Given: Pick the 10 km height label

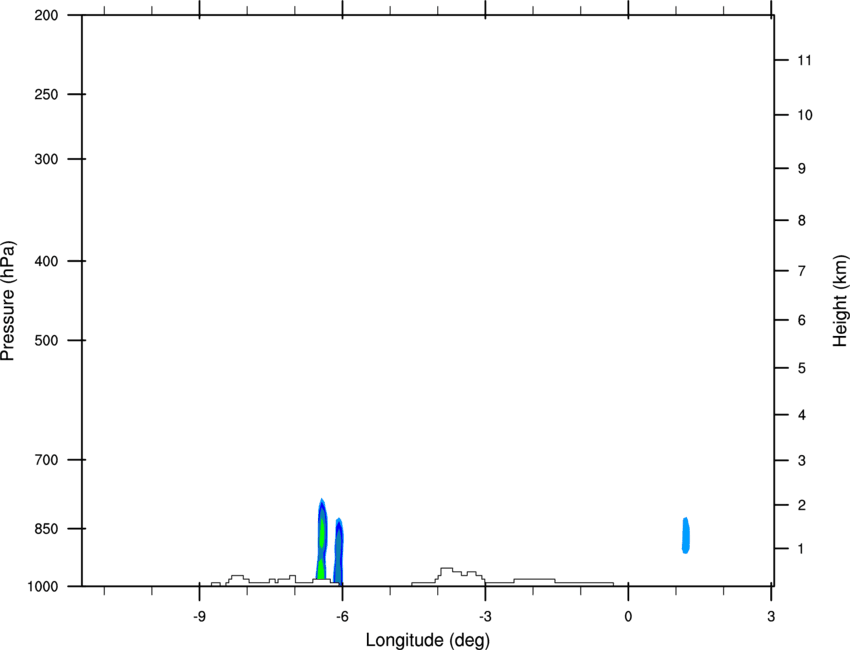Looking at the screenshot, I should point(805,115).
